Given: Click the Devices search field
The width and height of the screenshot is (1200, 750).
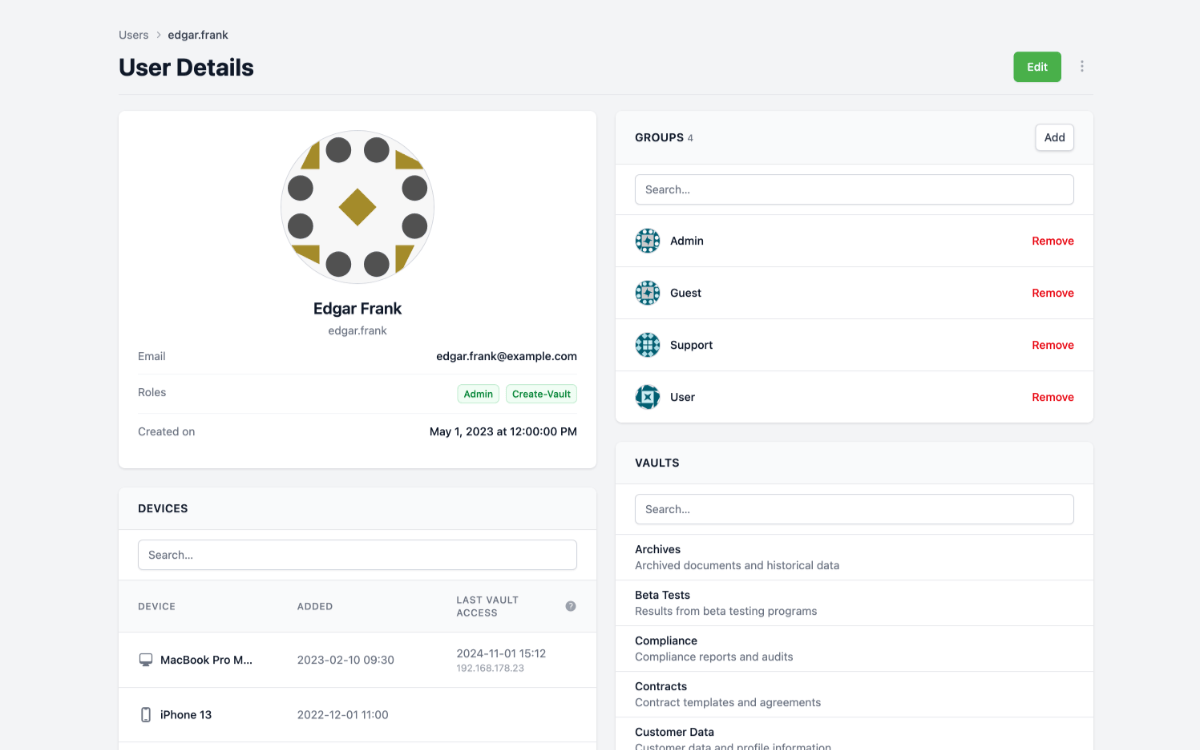Looking at the screenshot, I should (x=357, y=554).
